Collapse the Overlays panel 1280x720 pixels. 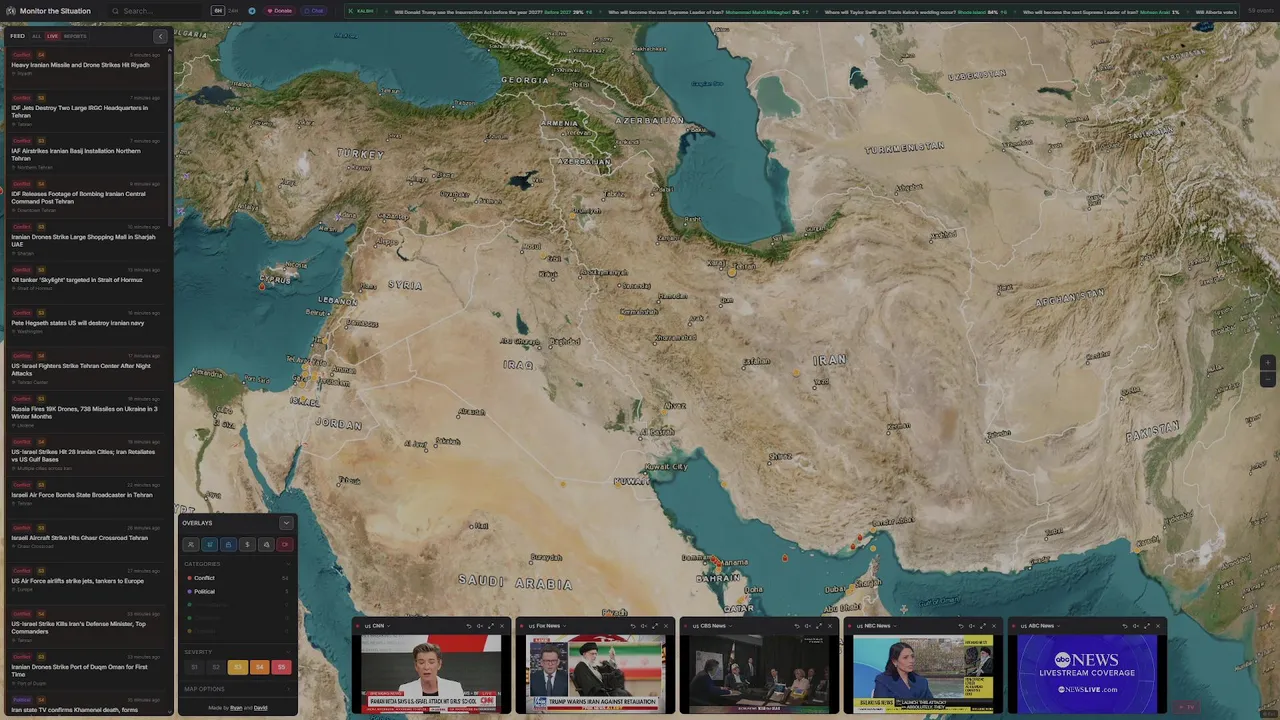pyautogui.click(x=286, y=523)
